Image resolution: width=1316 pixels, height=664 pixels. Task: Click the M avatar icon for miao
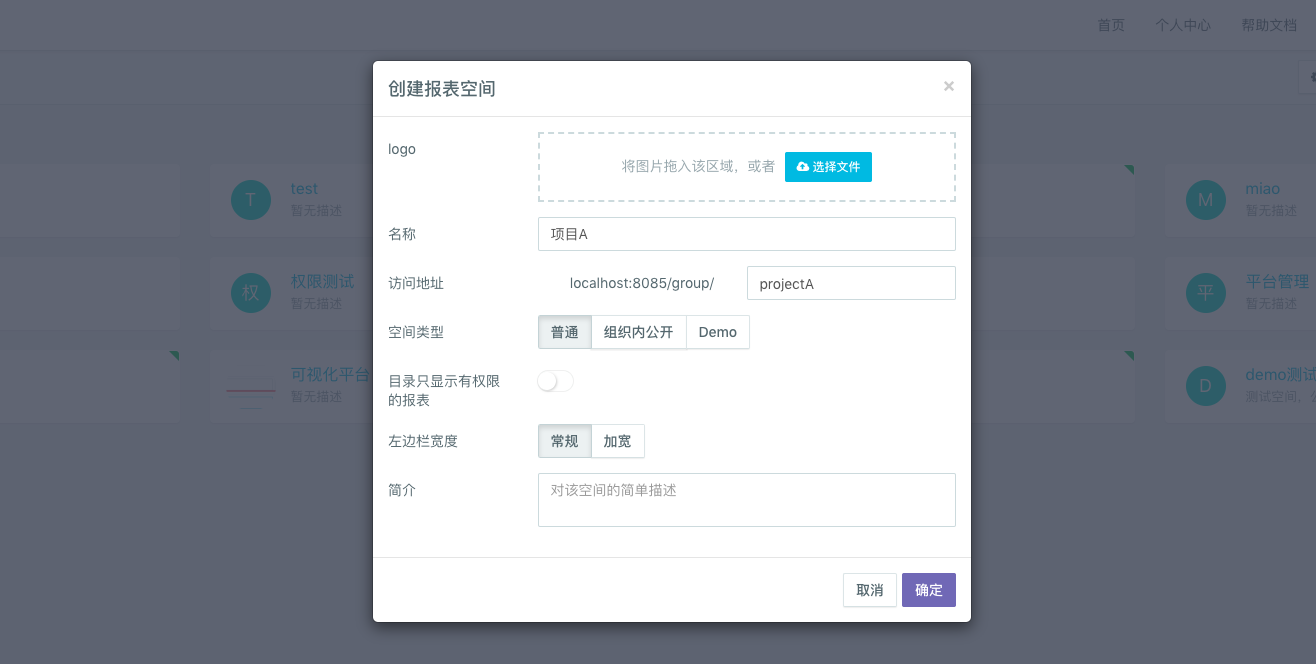tap(1205, 200)
